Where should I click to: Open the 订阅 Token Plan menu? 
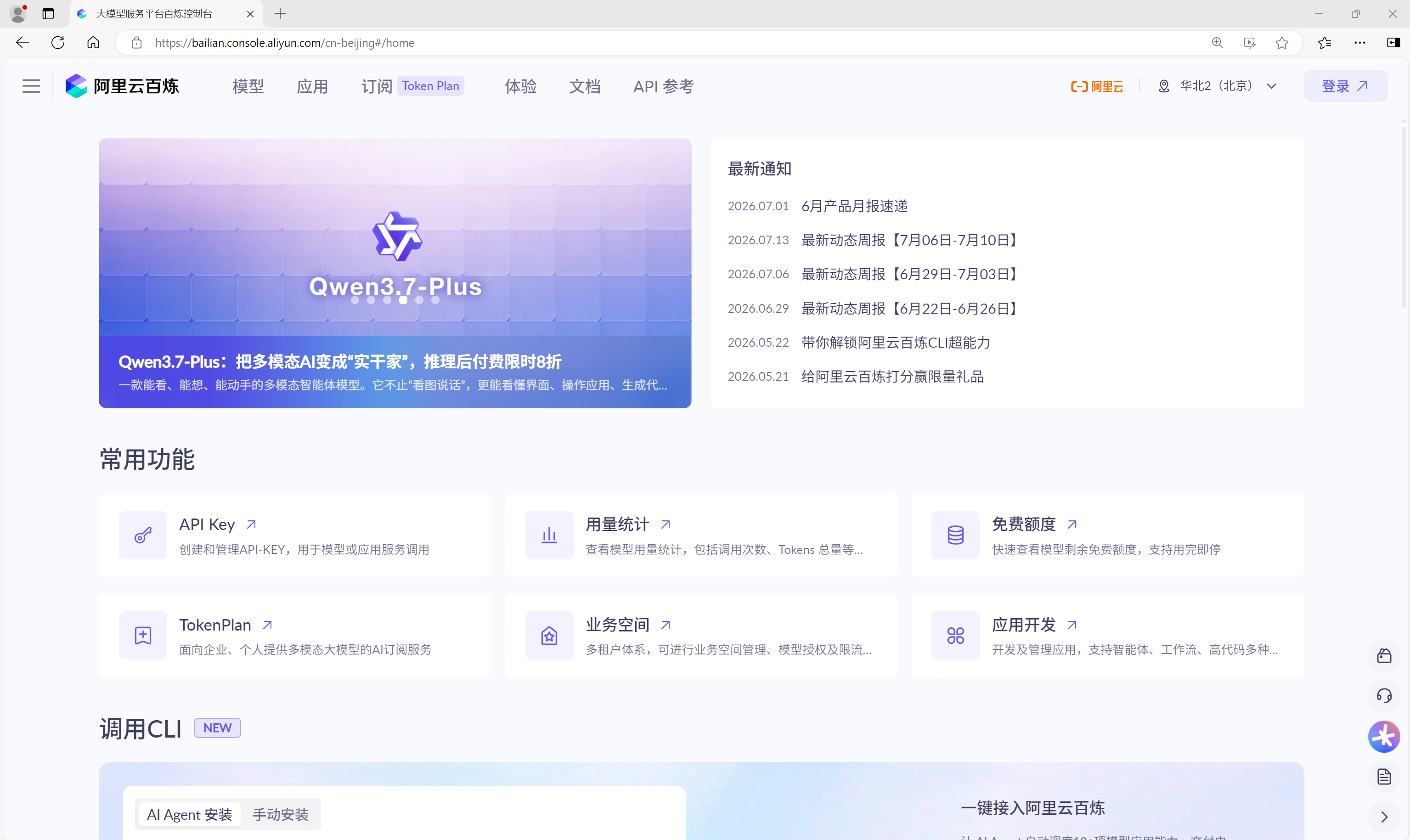(412, 86)
